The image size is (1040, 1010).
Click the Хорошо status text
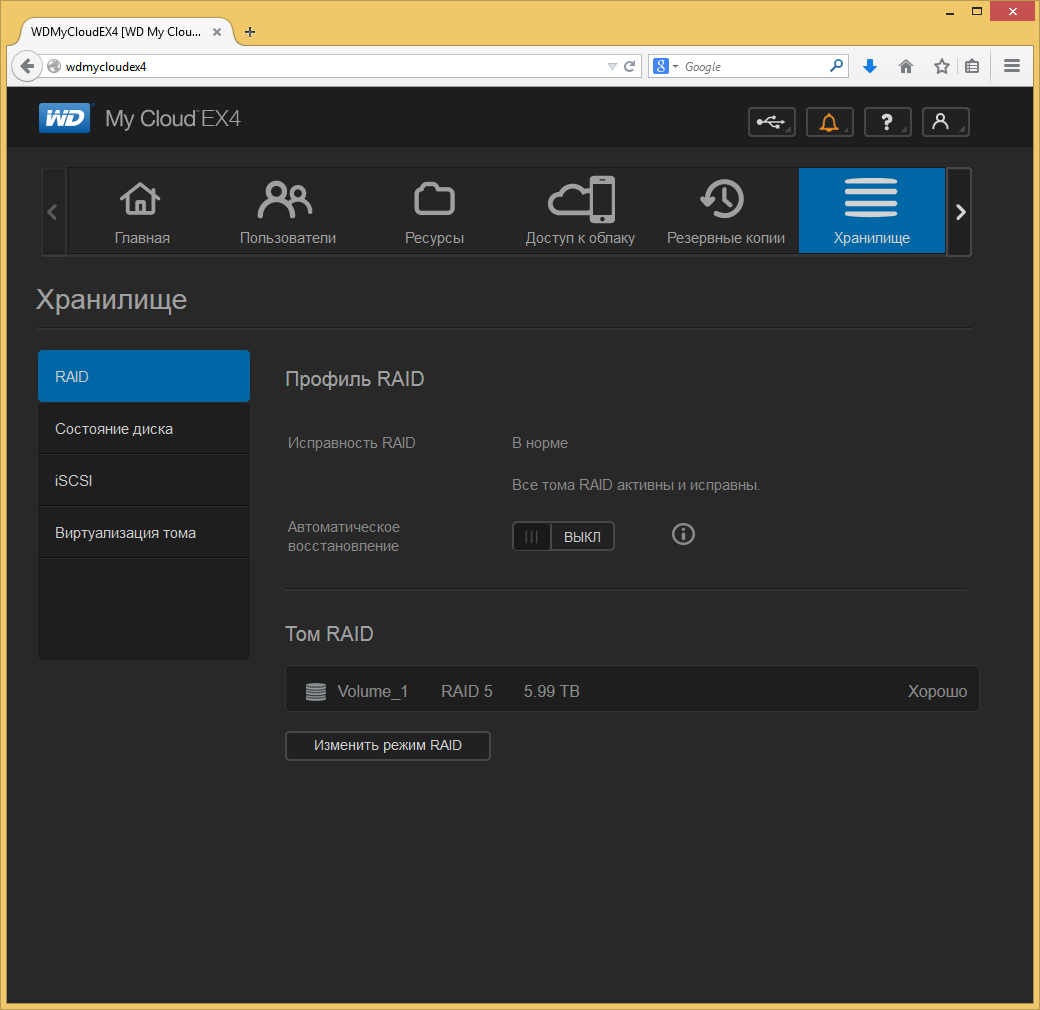pos(937,691)
